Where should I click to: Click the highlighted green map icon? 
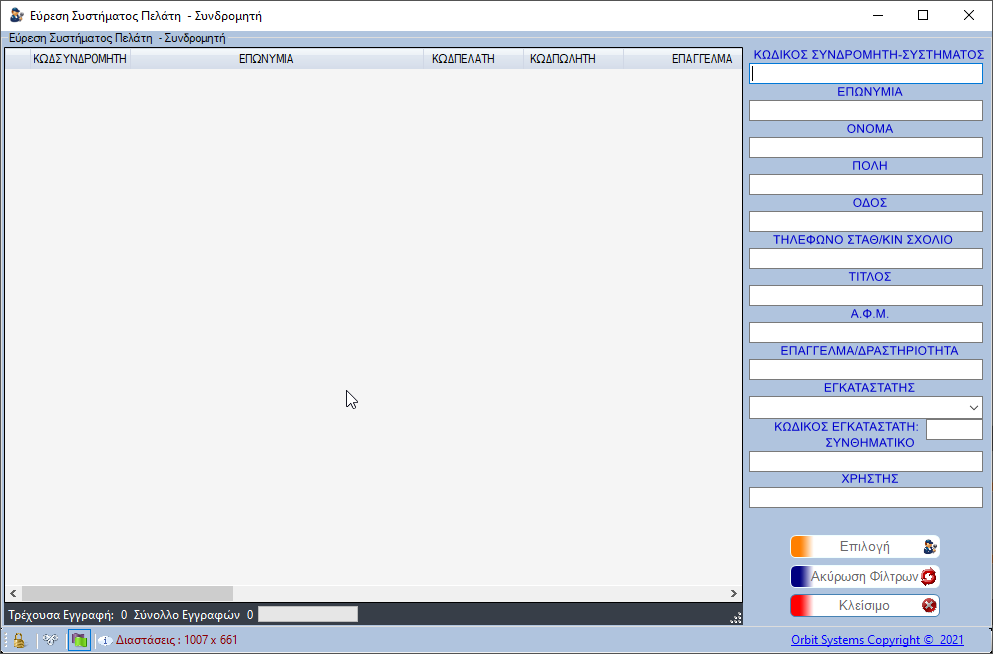(x=79, y=640)
